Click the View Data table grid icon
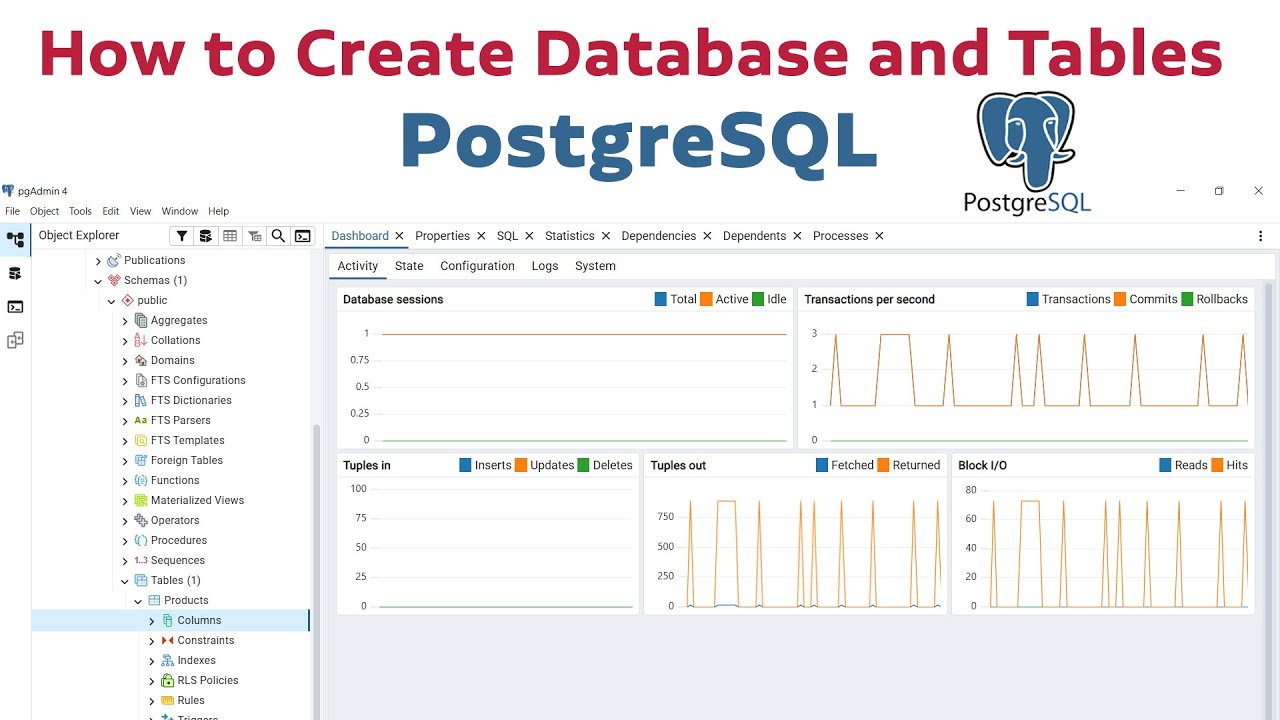 pos(230,236)
